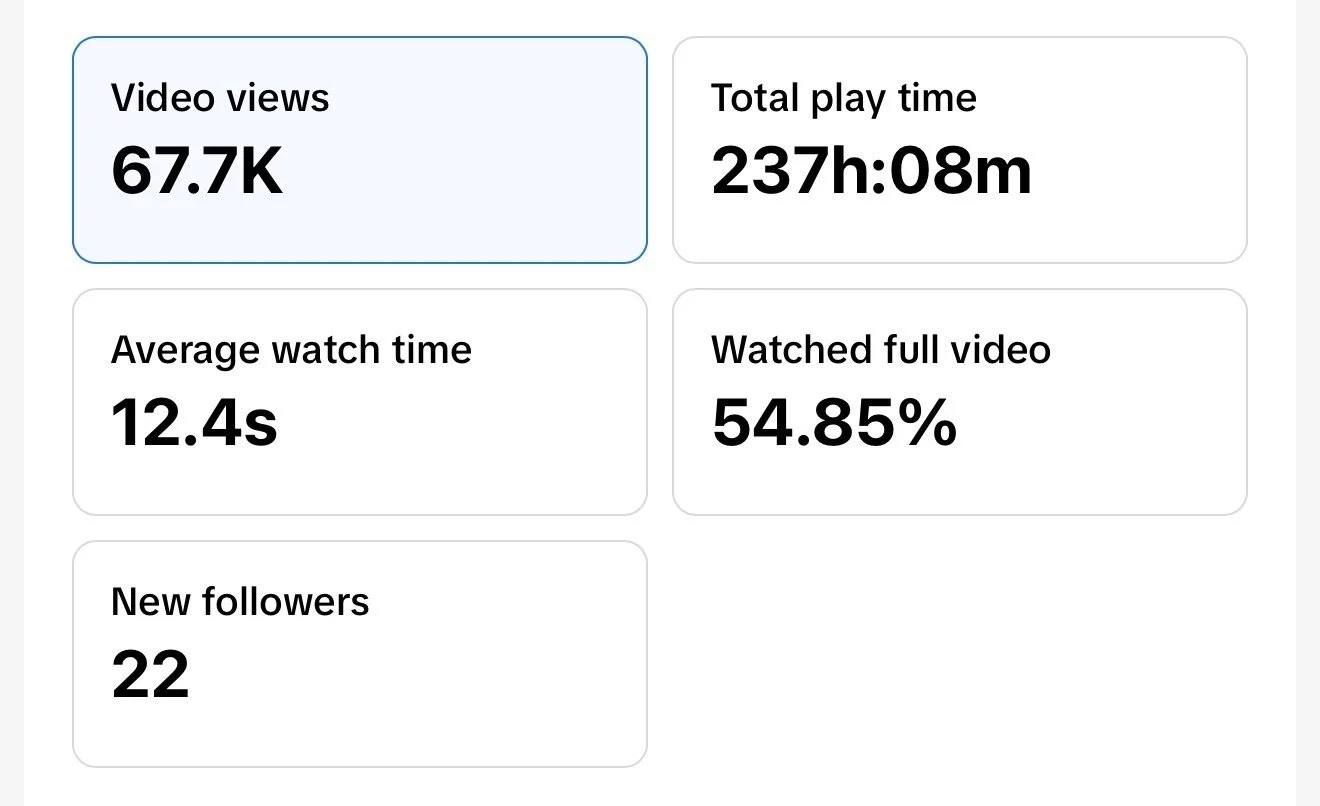This screenshot has width=1320, height=806.
Task: Switch to Average watch time metric
Action: [x=360, y=402]
